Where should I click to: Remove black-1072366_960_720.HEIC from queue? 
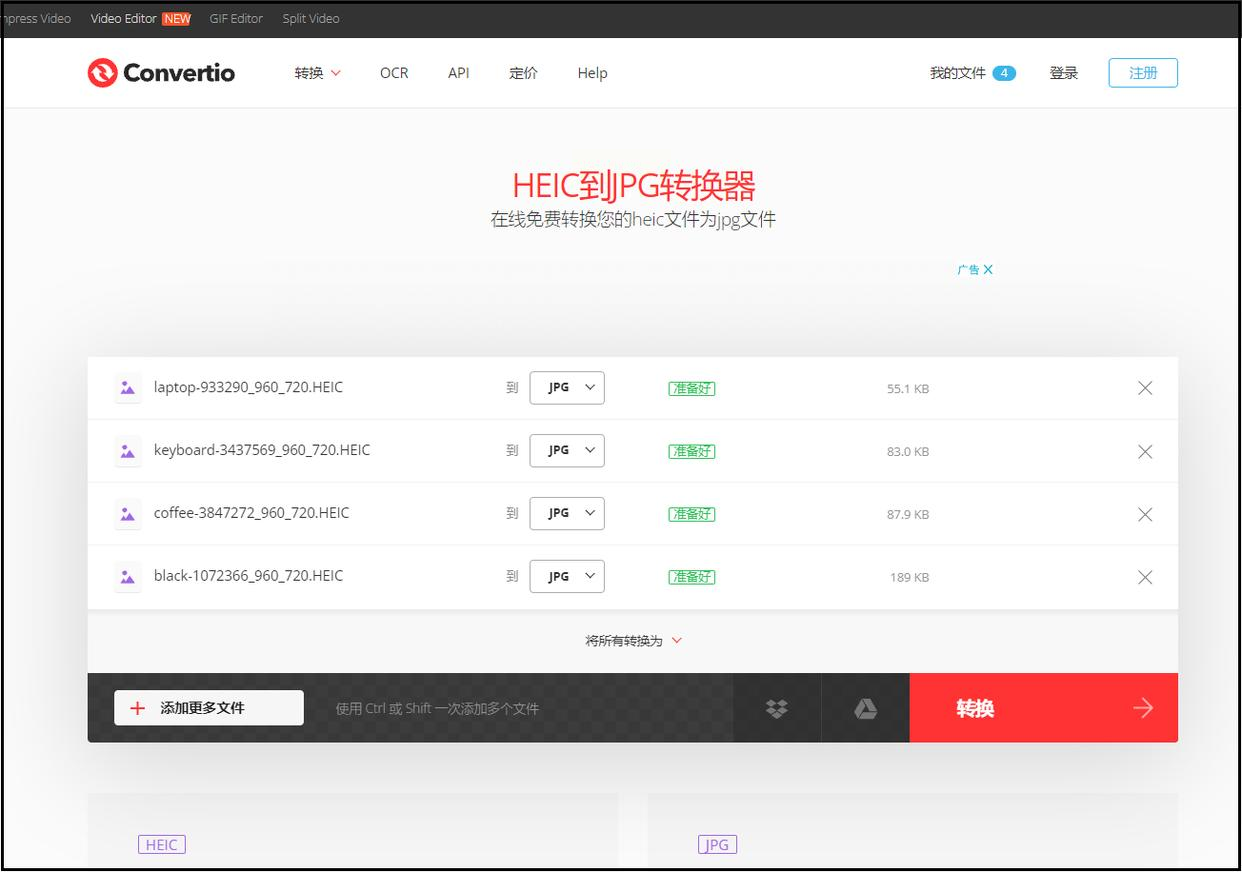(x=1145, y=577)
